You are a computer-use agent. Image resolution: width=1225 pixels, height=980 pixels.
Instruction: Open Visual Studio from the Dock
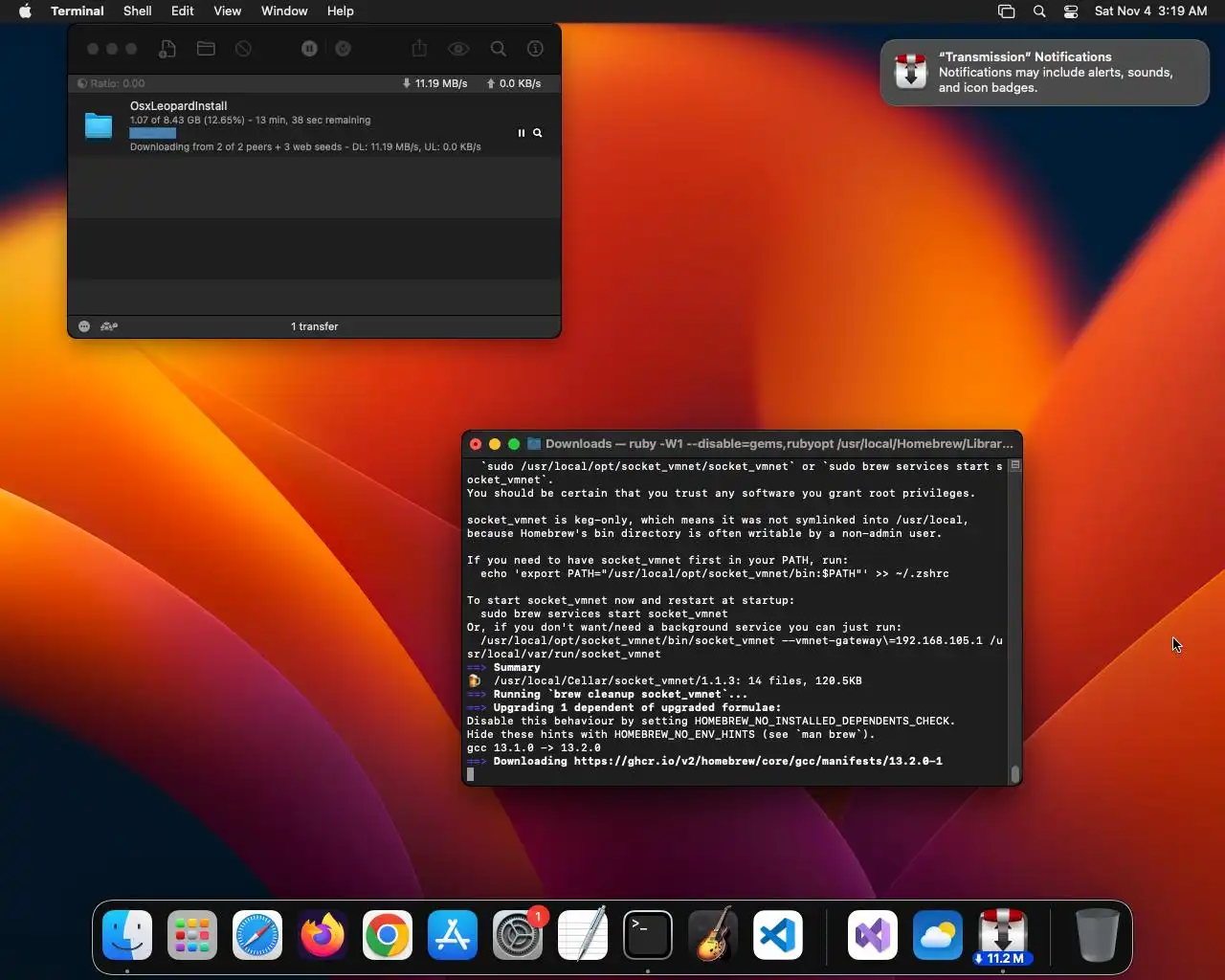point(873,935)
